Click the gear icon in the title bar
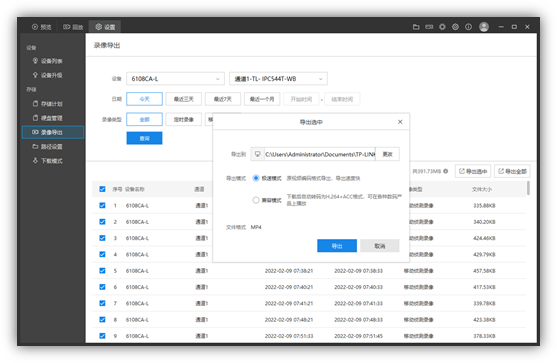 pyautogui.click(x=442, y=27)
